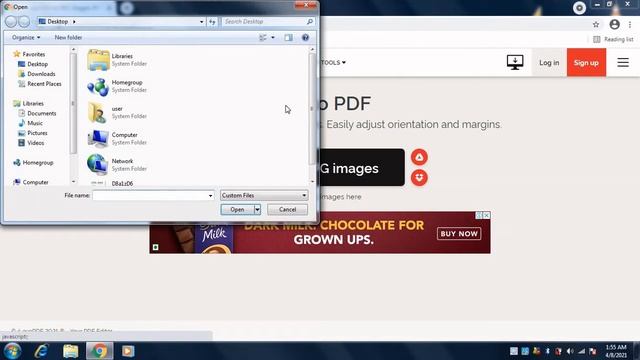Click BUY NOW in the chocolate ad
640x360 pixels.
coord(459,233)
